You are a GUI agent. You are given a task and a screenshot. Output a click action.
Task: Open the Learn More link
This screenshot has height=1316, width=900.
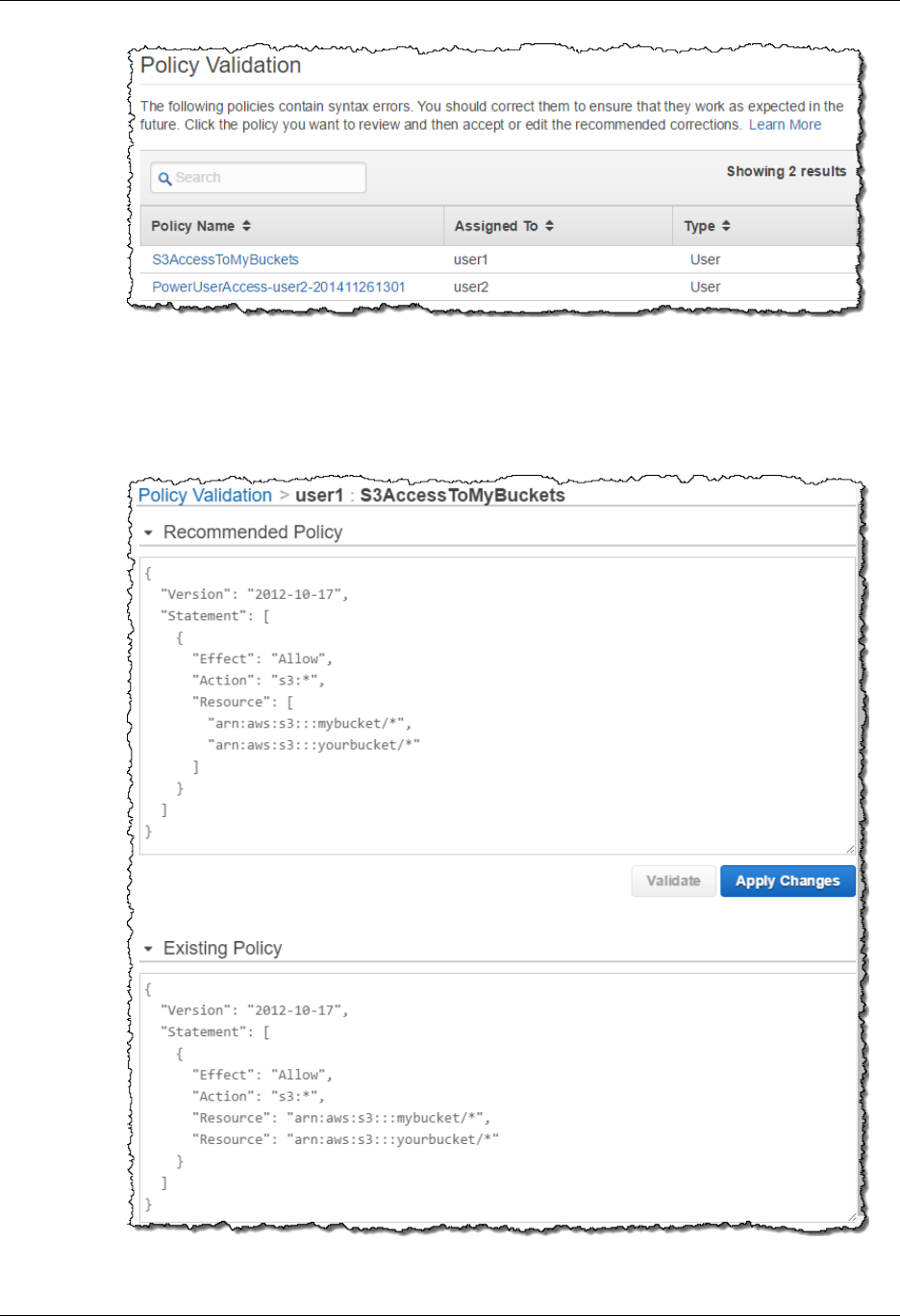[x=785, y=125]
